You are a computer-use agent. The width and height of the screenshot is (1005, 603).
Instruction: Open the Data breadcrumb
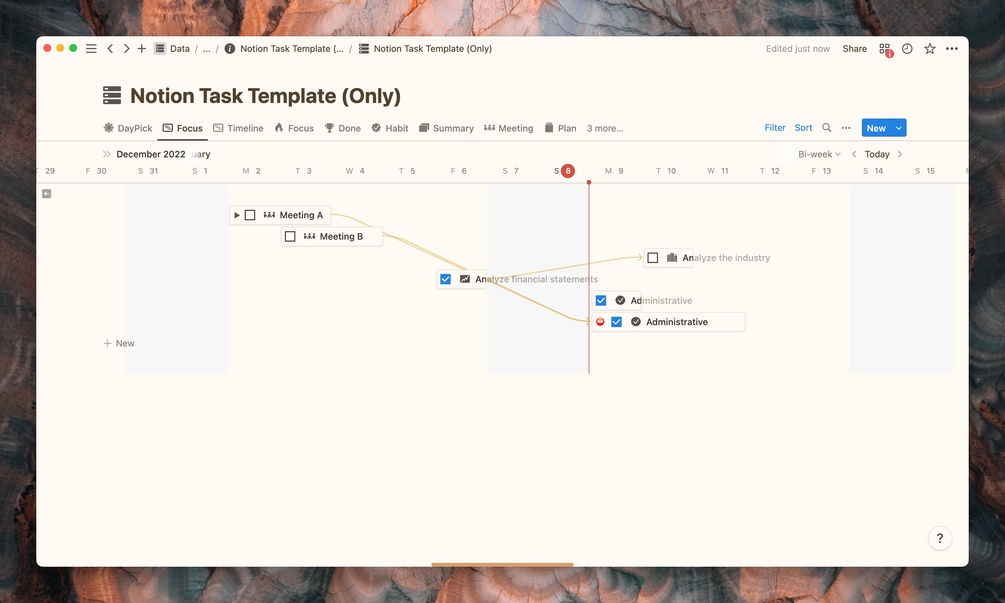pos(172,49)
